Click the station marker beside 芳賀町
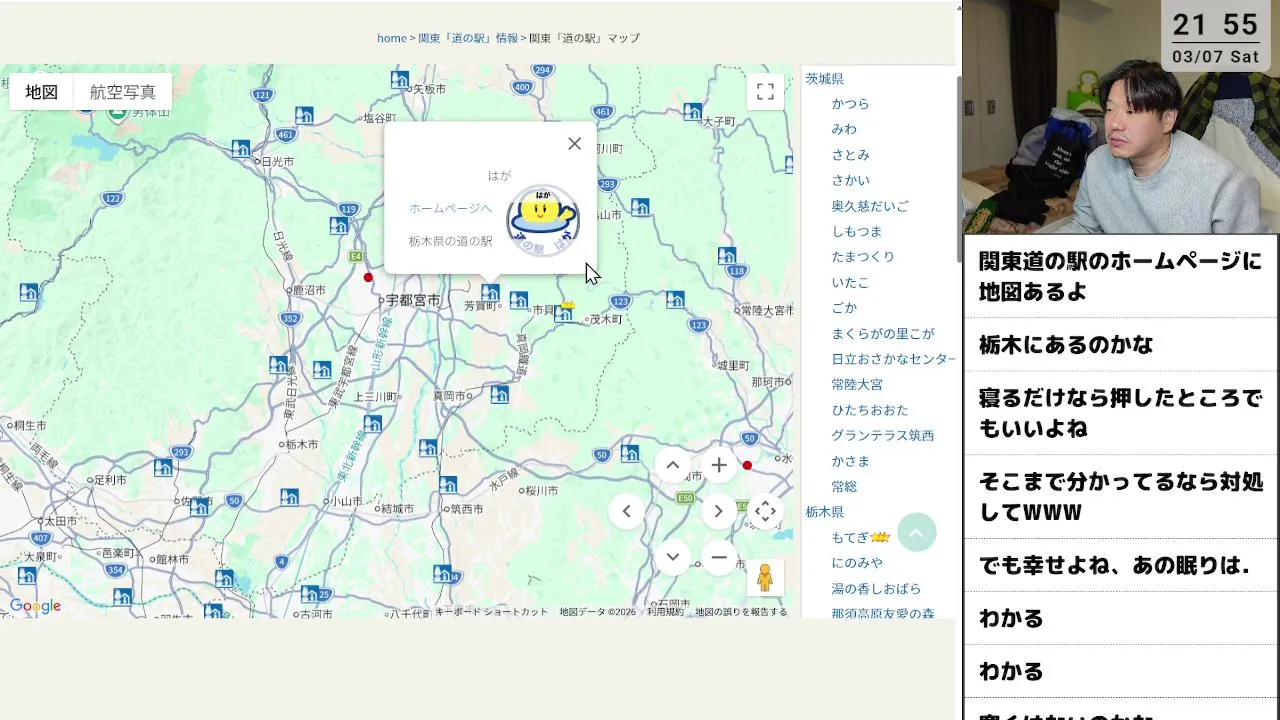This screenshot has height=720, width=1280. 490,292
